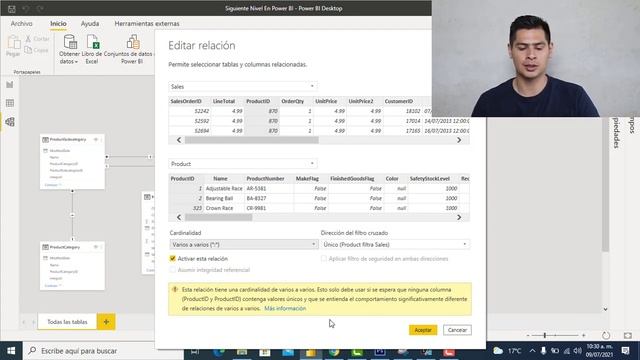This screenshot has width=640, height=360.
Task: Open the volume speaker tray icon
Action: 577,351
